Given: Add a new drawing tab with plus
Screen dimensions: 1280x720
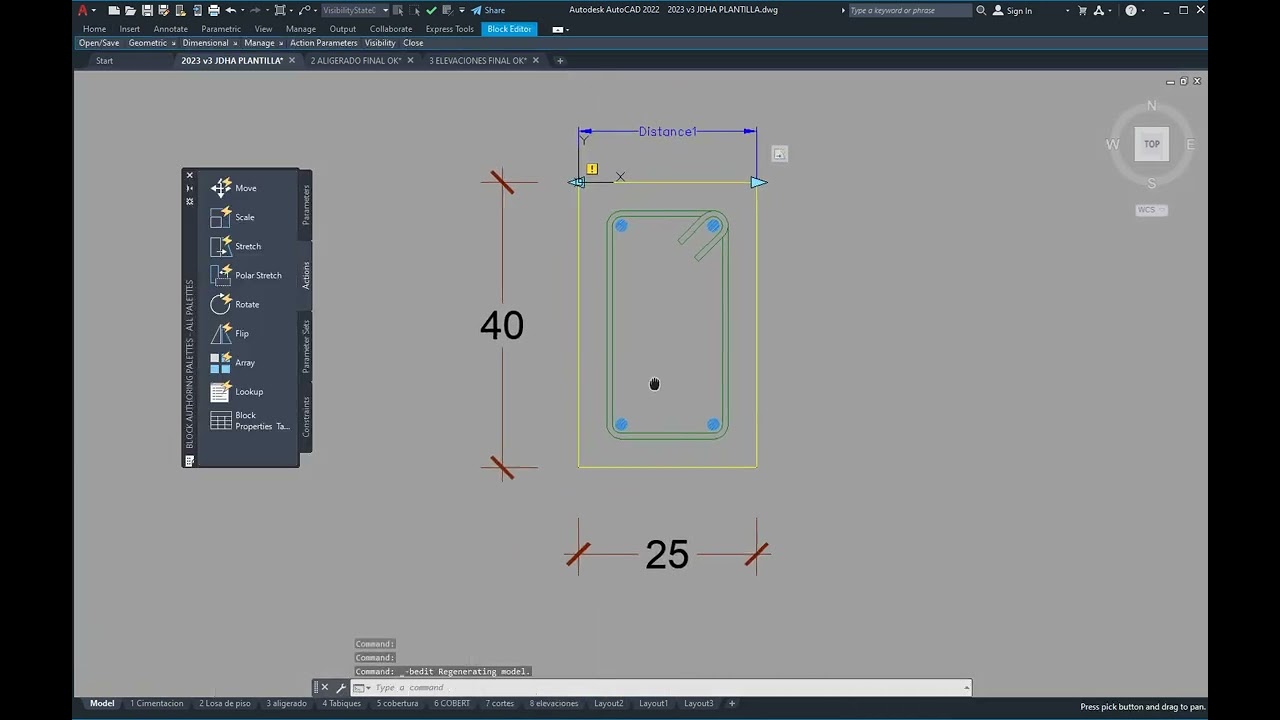Looking at the screenshot, I should [560, 60].
